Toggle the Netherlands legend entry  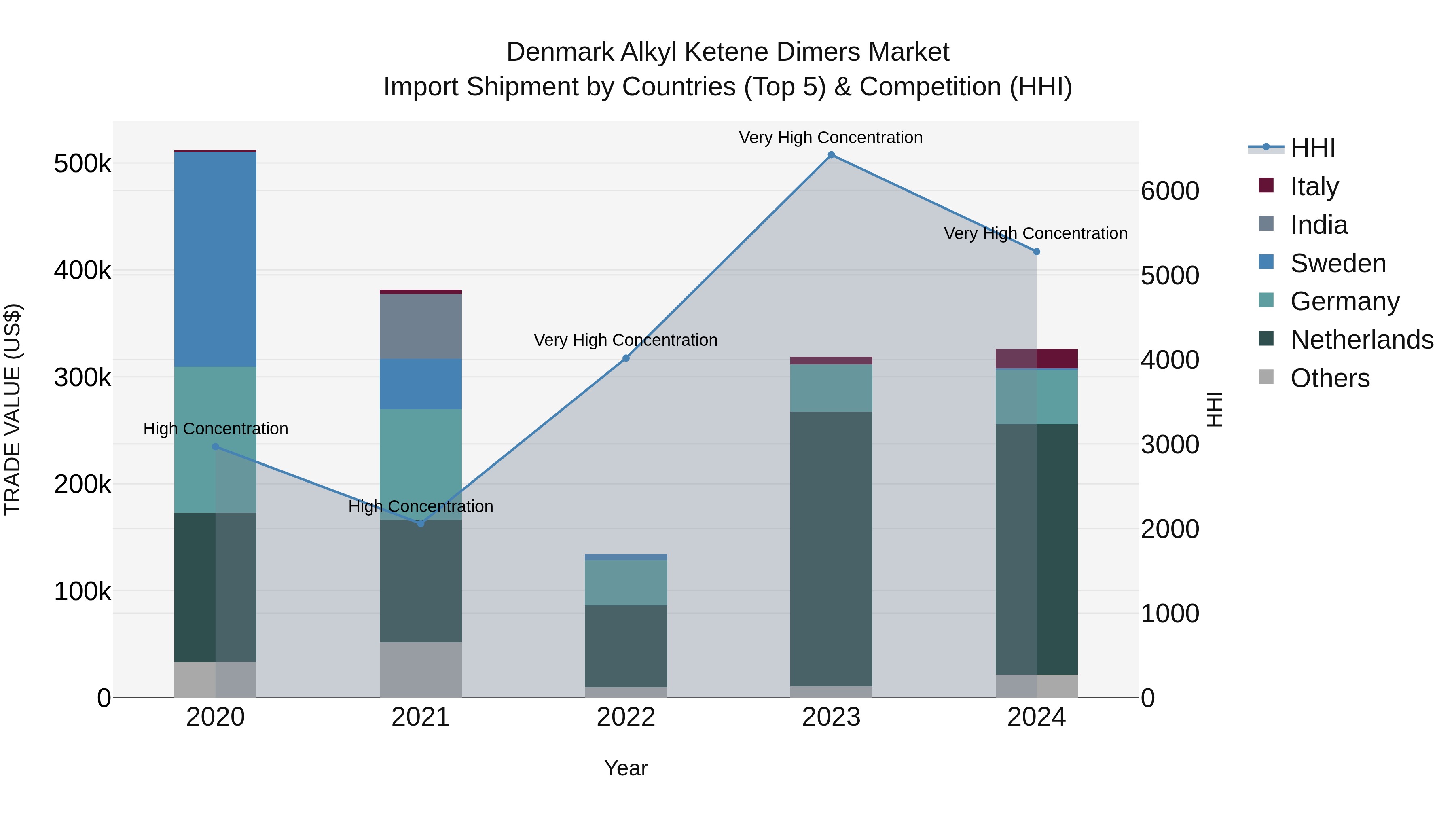(x=1346, y=340)
